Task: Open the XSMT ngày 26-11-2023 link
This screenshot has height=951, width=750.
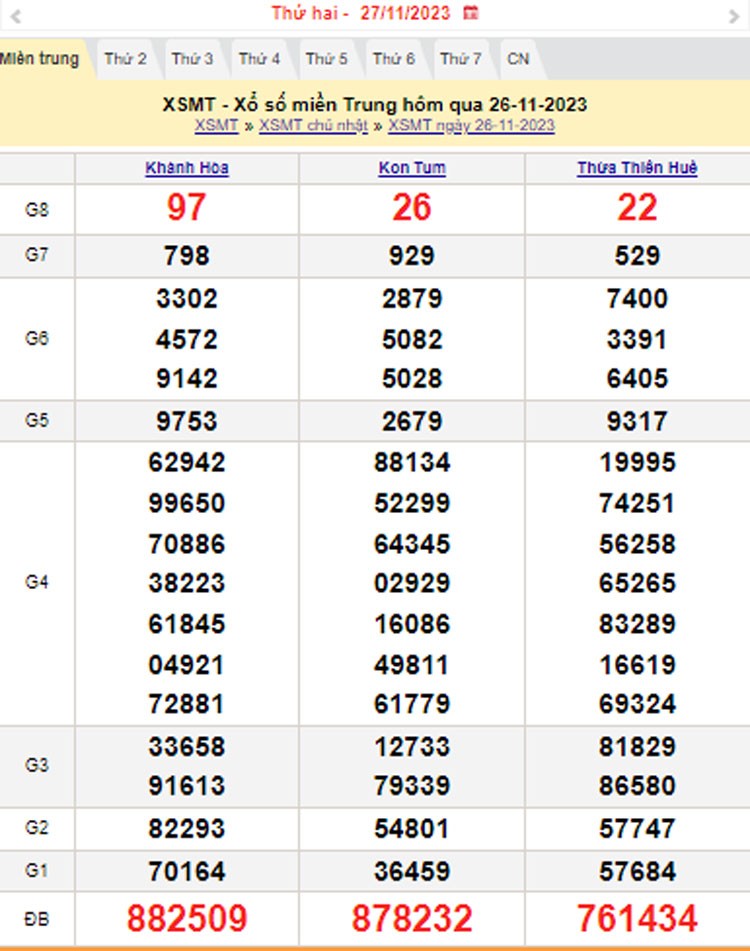Action: [x=471, y=125]
